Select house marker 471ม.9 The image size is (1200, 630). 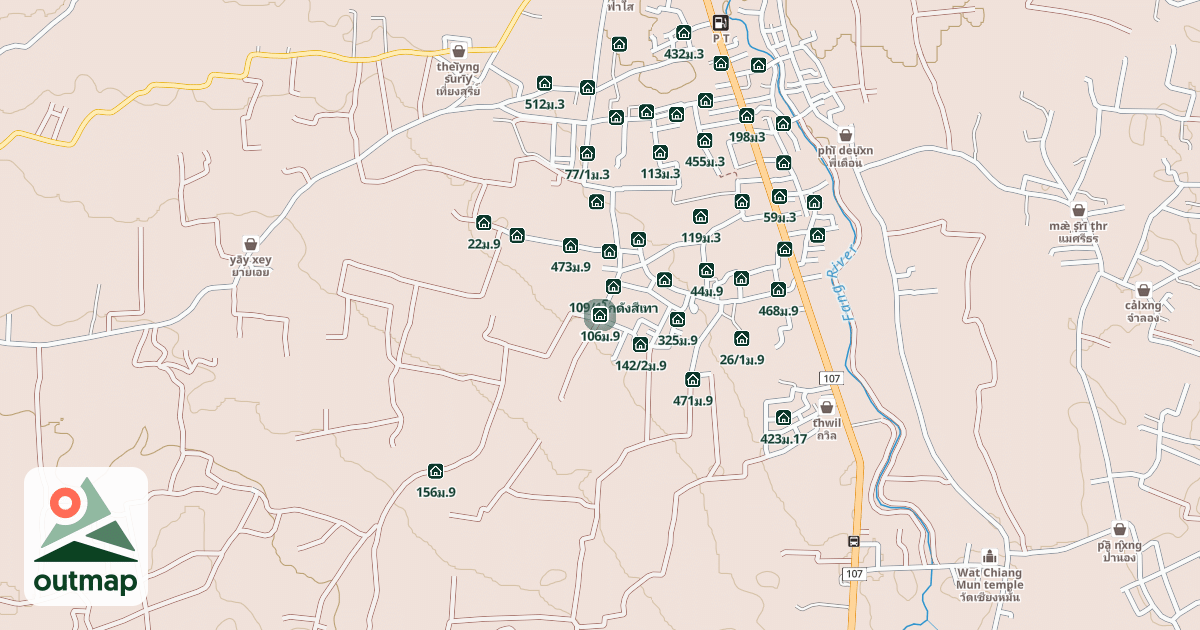click(x=693, y=380)
